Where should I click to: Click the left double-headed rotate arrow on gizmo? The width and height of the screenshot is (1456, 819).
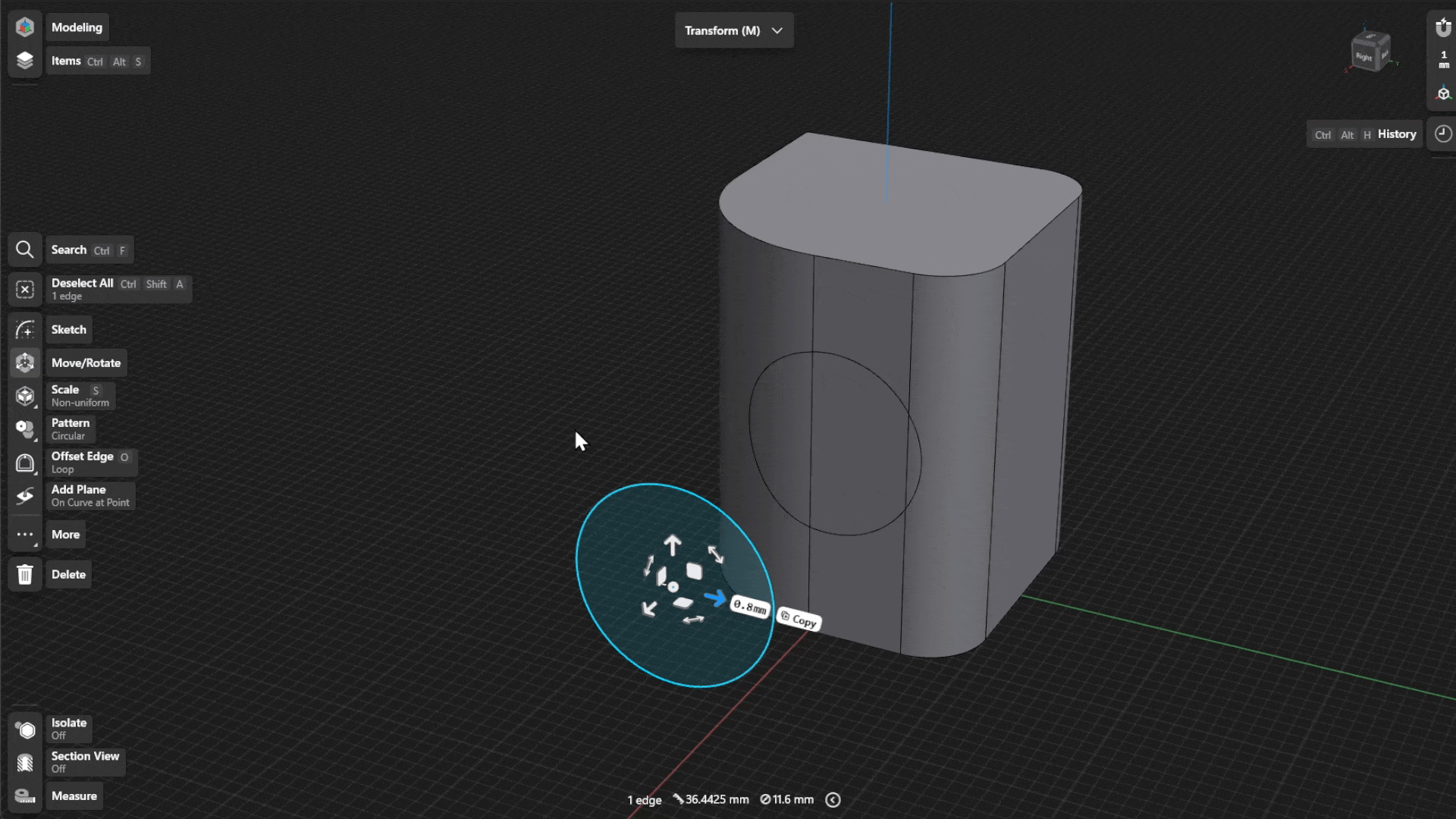tap(648, 566)
